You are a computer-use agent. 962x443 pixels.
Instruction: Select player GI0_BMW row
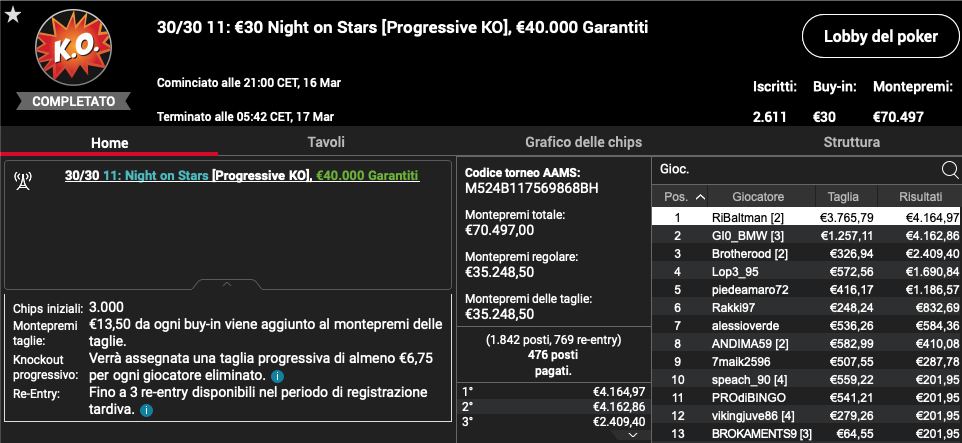pos(806,236)
